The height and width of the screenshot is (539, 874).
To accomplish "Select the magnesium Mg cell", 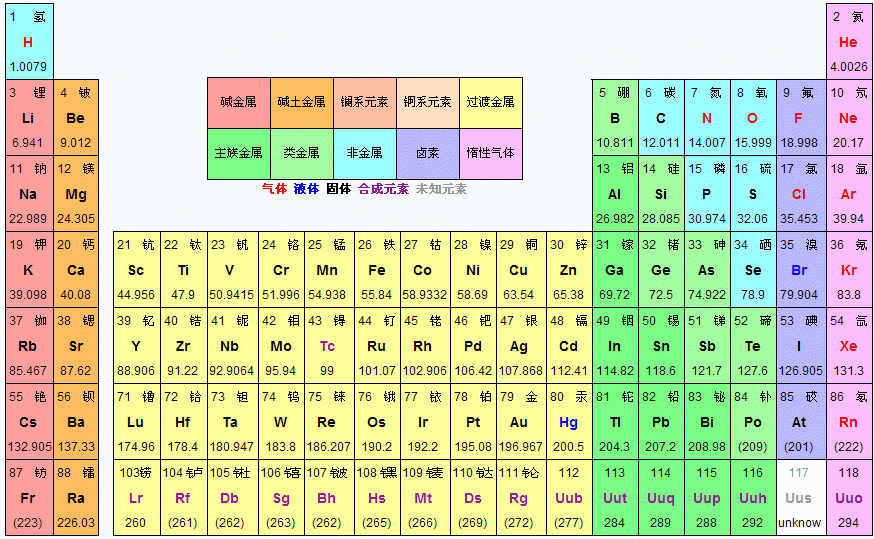I will (76, 193).
